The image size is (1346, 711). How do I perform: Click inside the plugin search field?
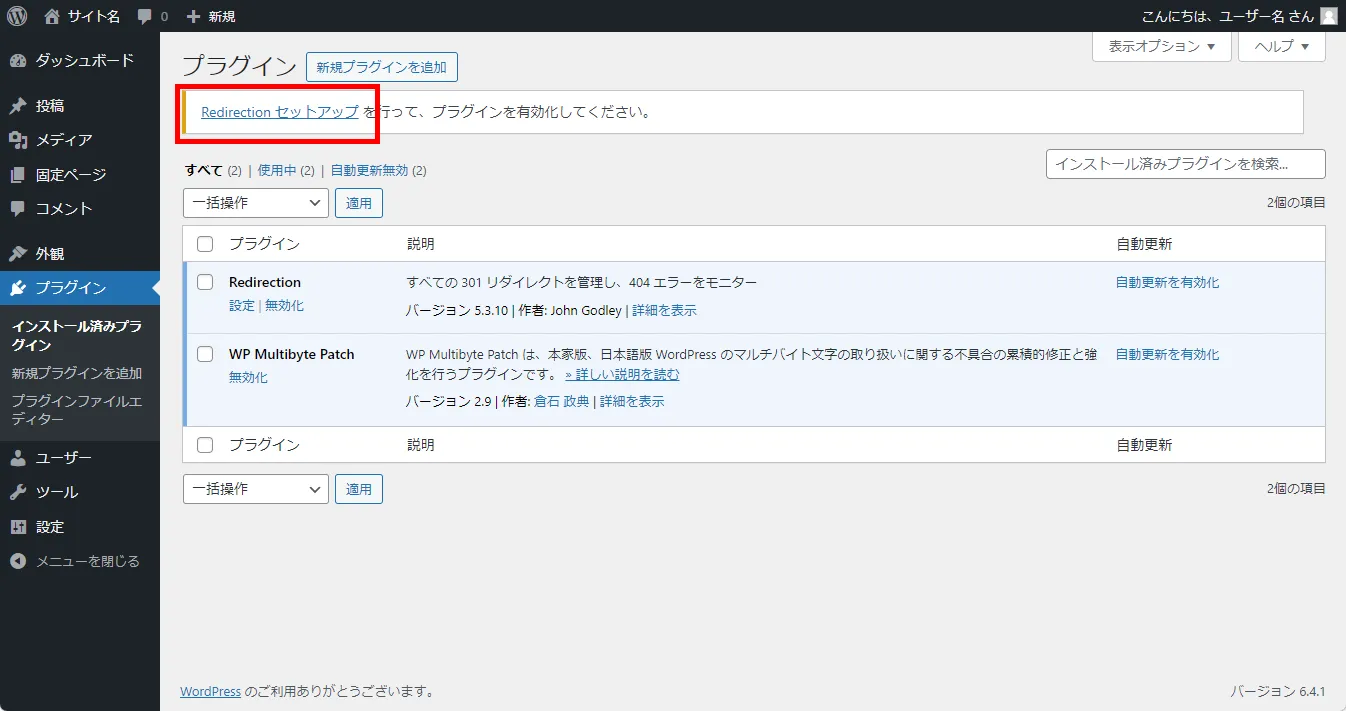coord(1185,163)
